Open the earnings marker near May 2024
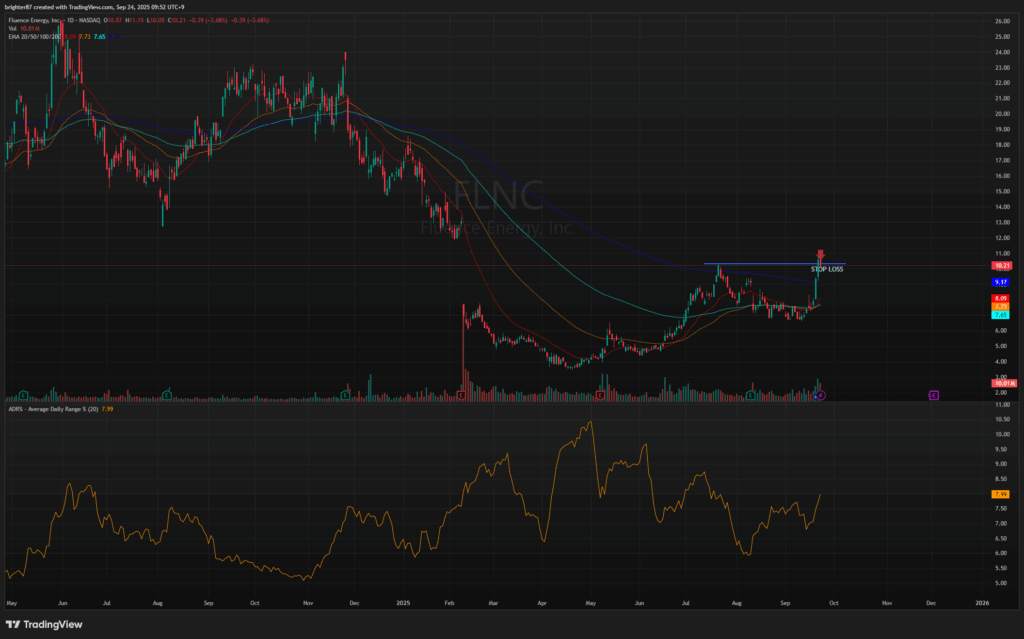Image resolution: width=1024 pixels, height=639 pixels. click(x=24, y=395)
